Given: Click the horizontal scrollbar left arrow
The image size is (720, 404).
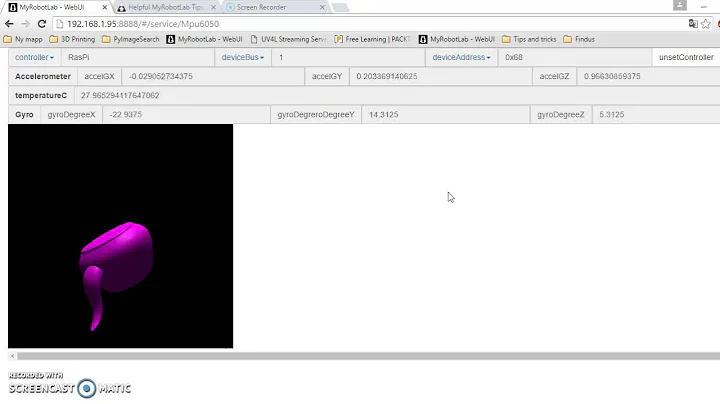Looking at the screenshot, I should [12, 356].
